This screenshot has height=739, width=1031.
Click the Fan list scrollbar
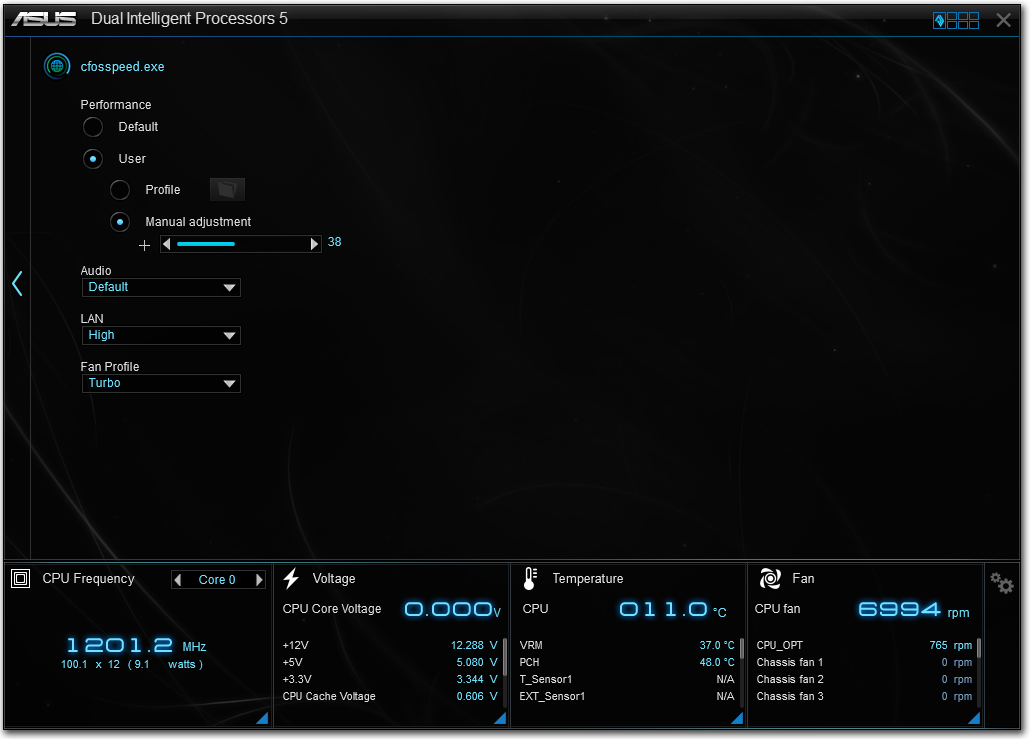[979, 648]
